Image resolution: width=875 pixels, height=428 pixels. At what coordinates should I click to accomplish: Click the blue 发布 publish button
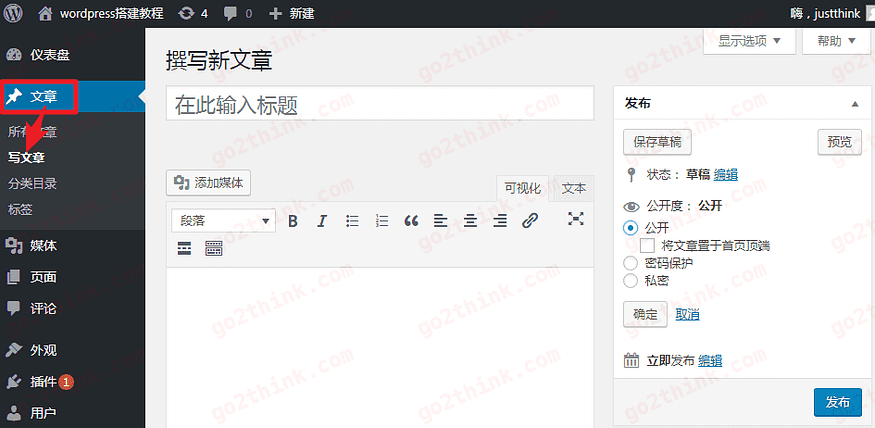838,402
